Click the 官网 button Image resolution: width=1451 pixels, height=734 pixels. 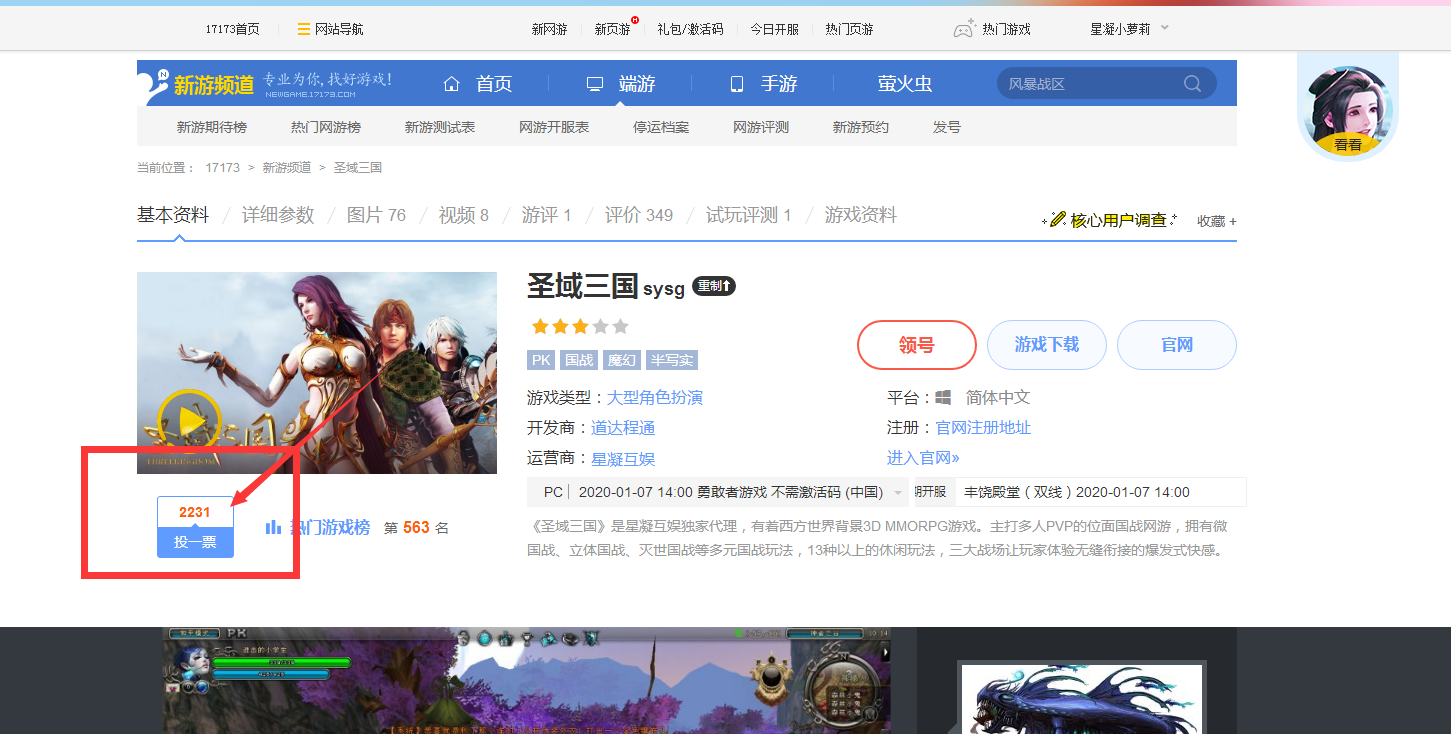click(x=1177, y=345)
